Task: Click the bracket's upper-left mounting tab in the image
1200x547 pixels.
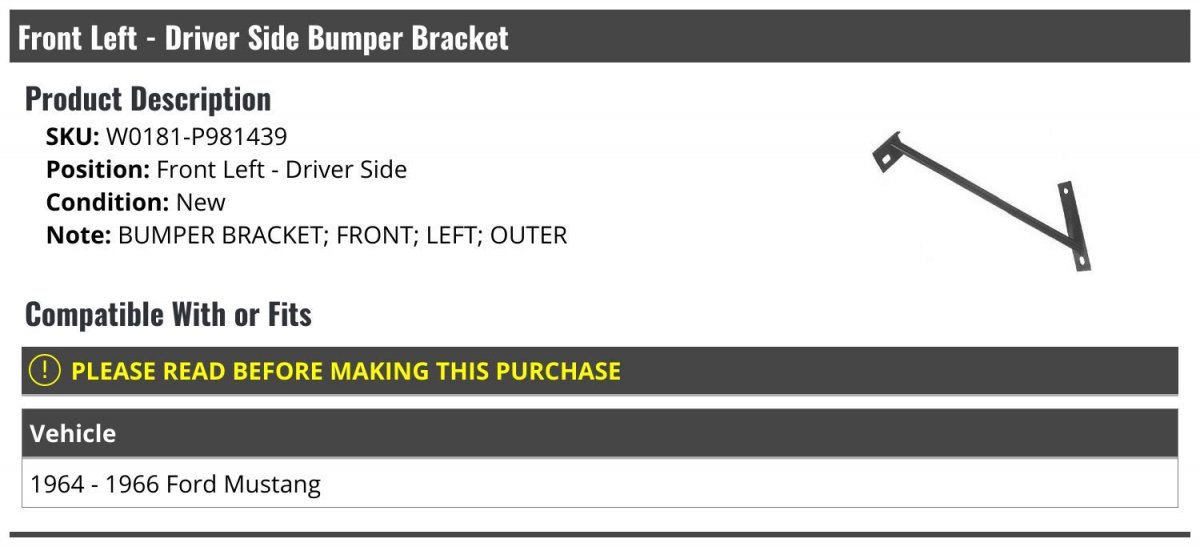Action: 885,154
